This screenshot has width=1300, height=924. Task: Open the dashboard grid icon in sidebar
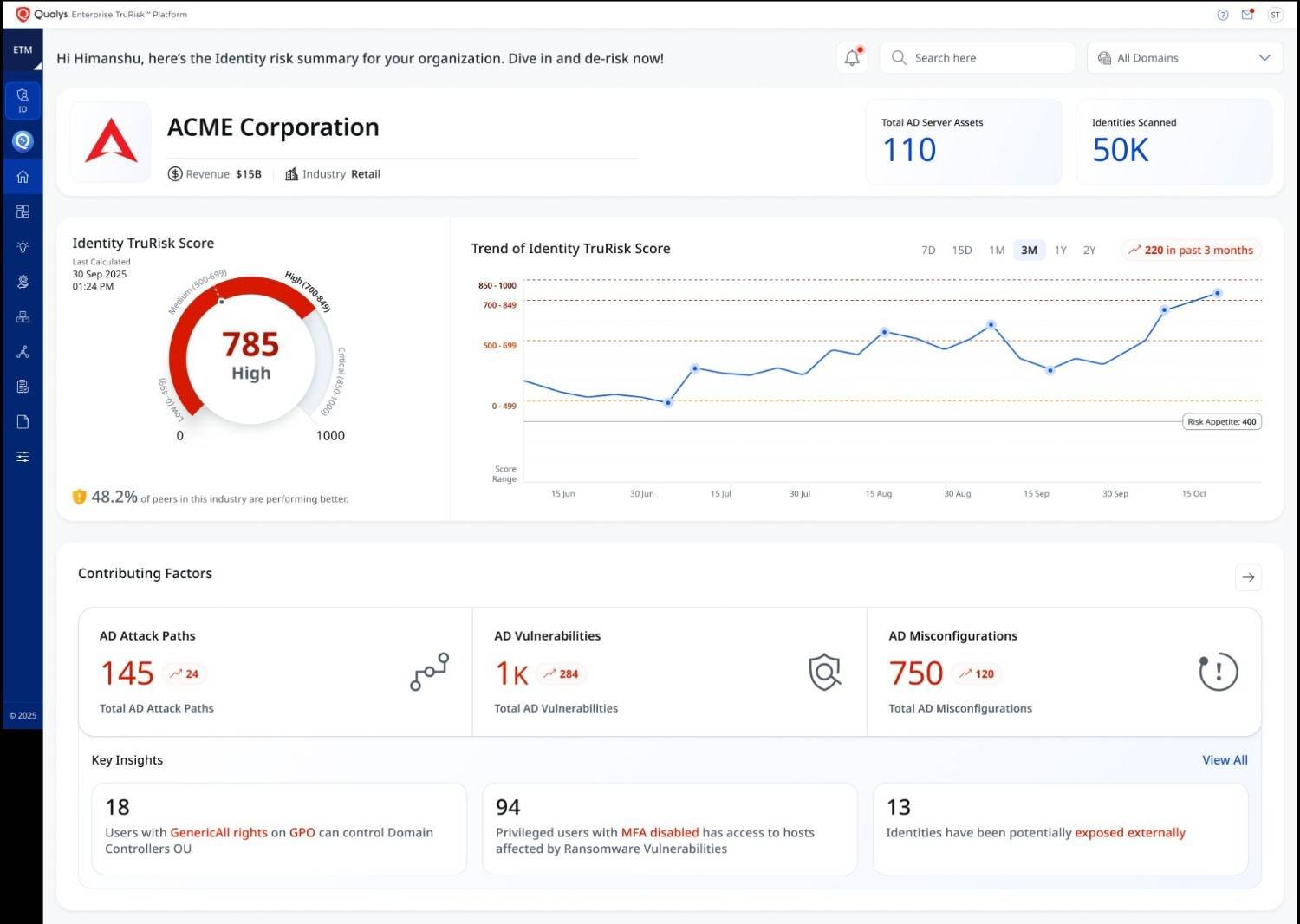pos(23,211)
